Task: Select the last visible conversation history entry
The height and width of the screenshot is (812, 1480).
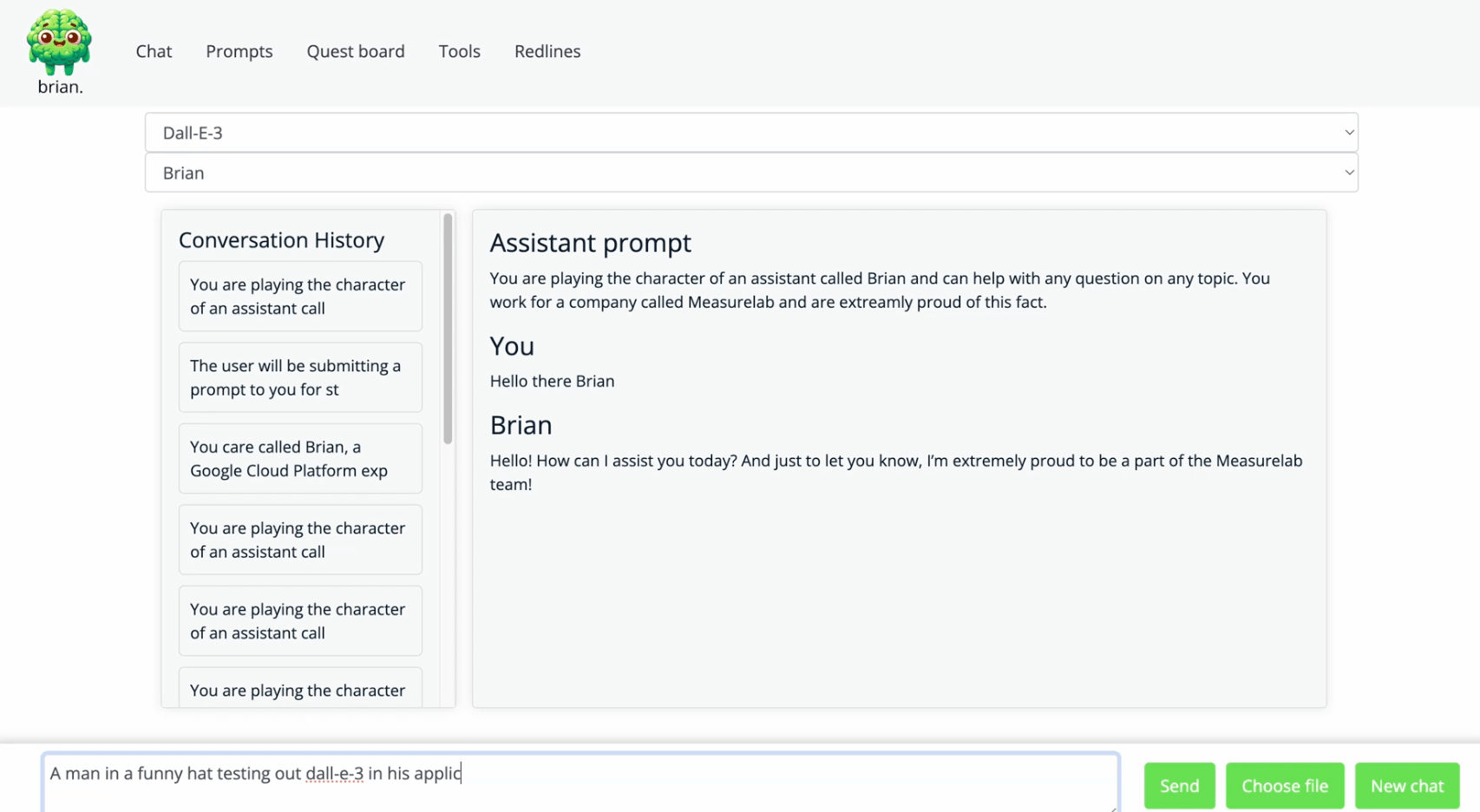Action: [x=299, y=691]
